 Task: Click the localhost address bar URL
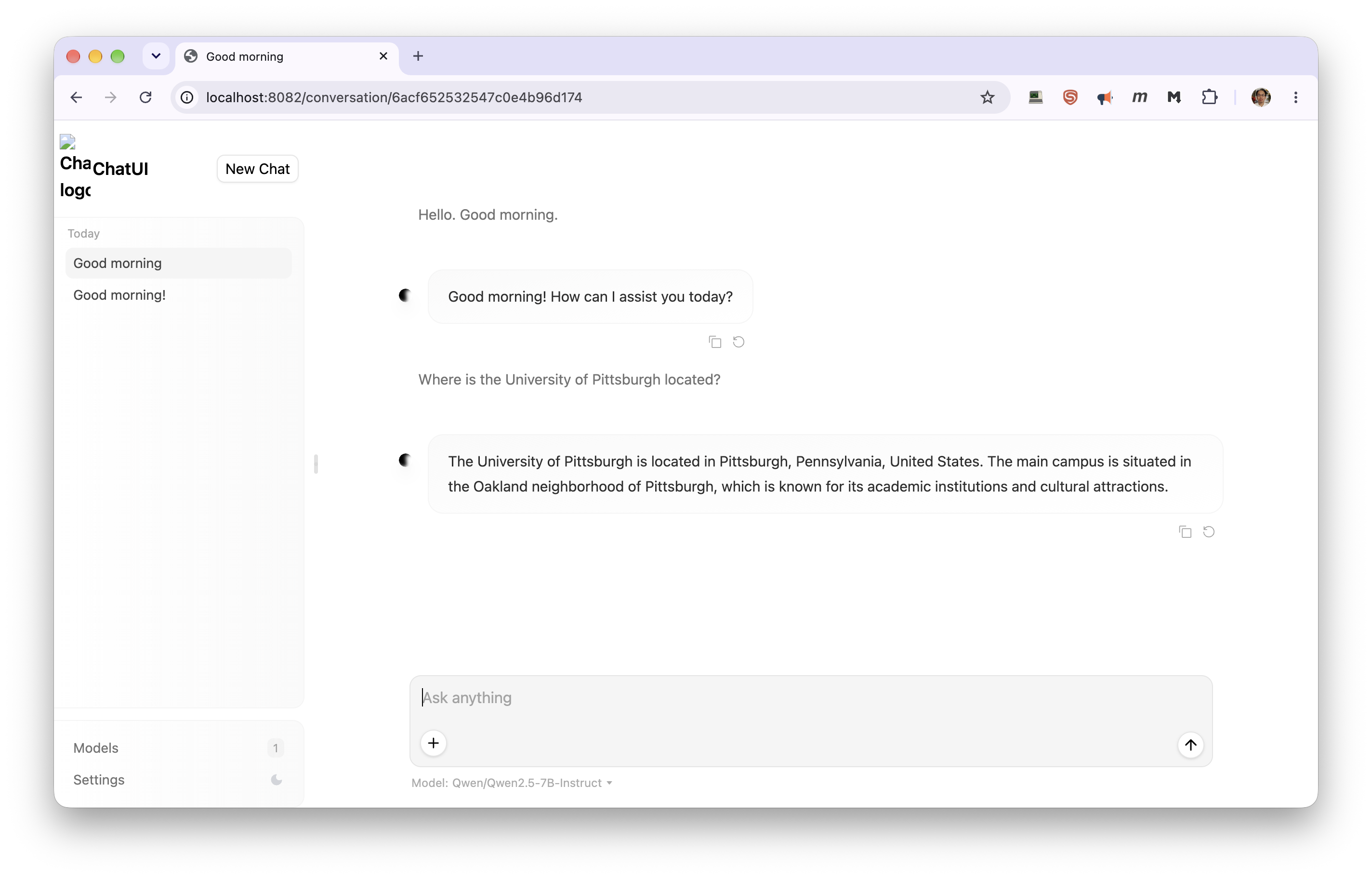point(394,98)
